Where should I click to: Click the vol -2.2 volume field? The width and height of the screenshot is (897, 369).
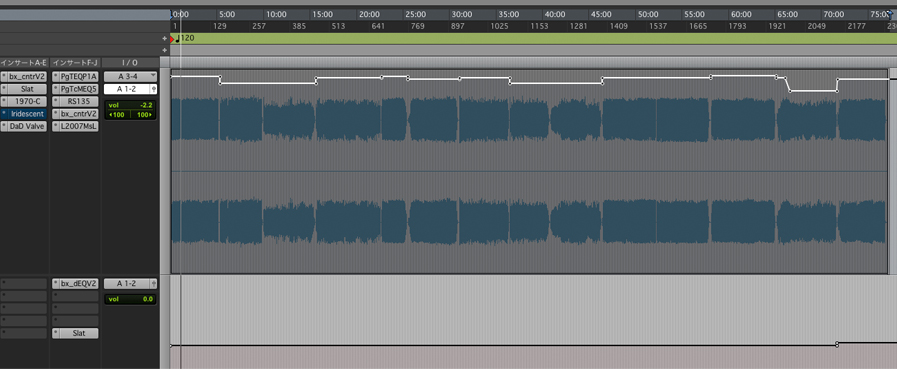tap(130, 105)
